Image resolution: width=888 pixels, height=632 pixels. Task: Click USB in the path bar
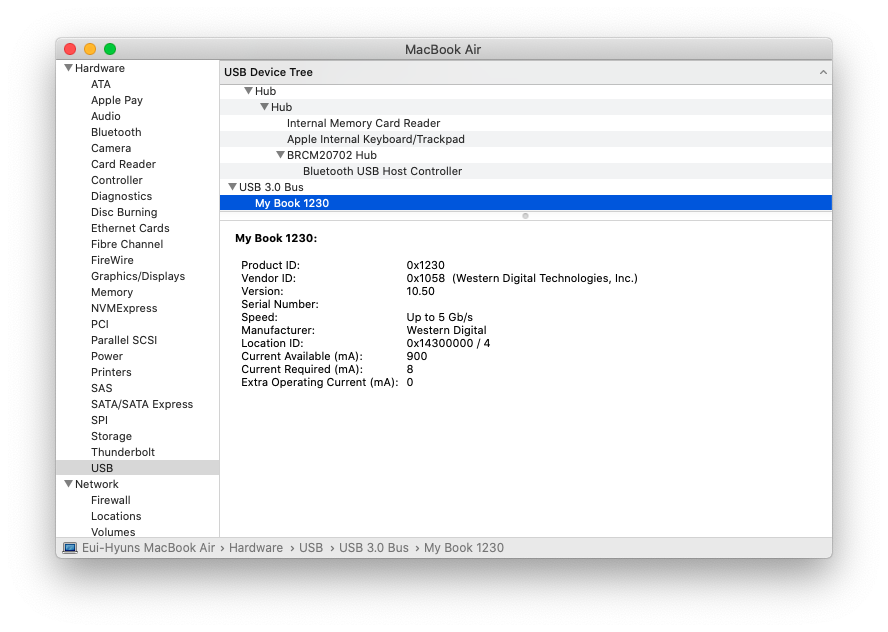(311, 548)
